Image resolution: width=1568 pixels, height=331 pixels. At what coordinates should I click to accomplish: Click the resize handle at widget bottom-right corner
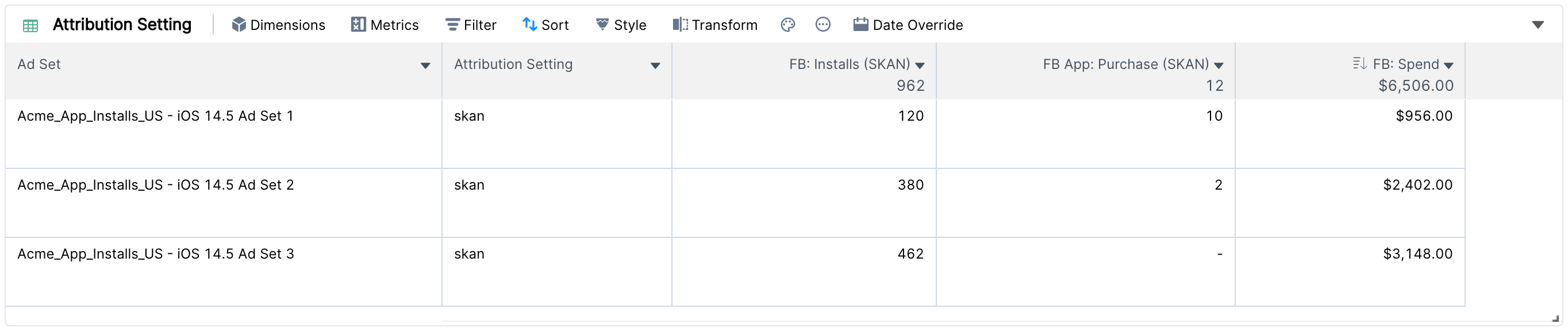pyautogui.click(x=1555, y=318)
